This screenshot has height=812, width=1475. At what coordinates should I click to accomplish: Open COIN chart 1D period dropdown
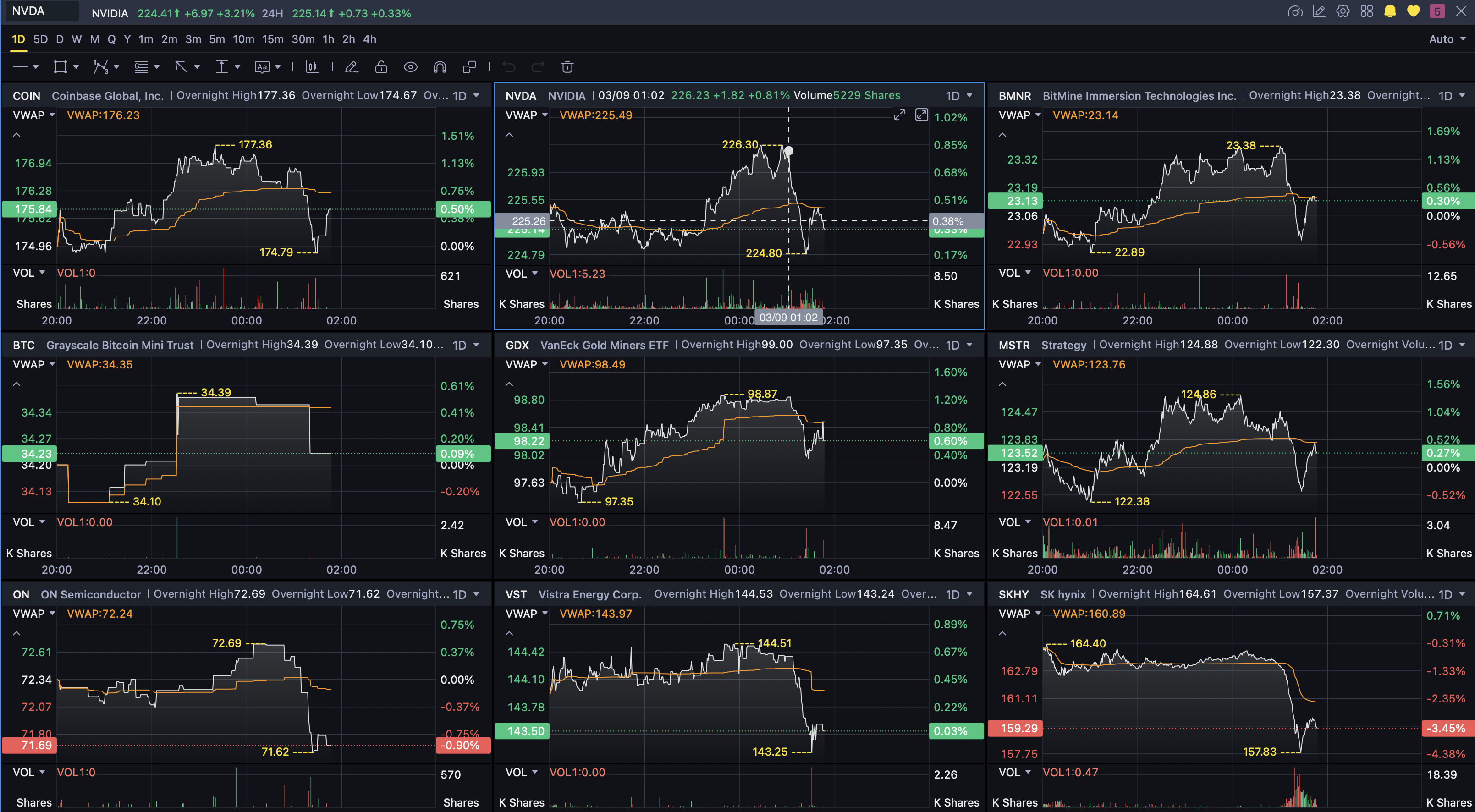tap(466, 96)
